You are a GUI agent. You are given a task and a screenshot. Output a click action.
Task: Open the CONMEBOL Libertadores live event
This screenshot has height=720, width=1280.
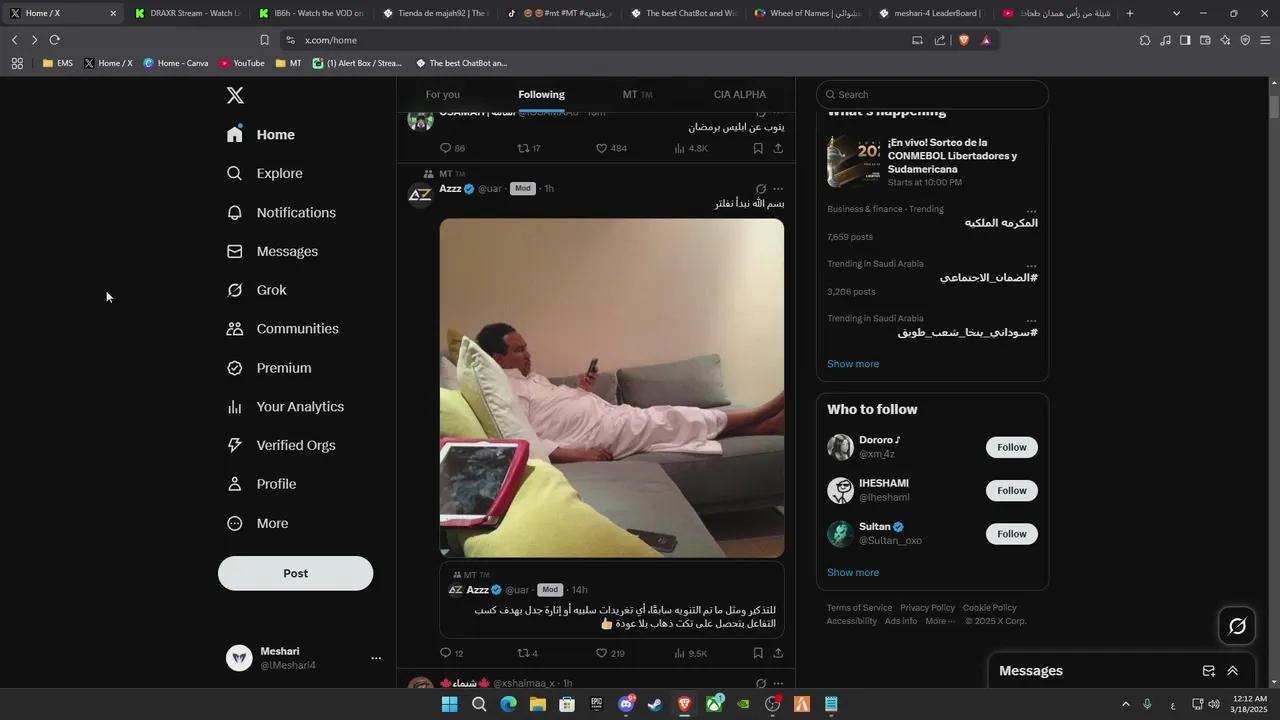[x=932, y=161]
